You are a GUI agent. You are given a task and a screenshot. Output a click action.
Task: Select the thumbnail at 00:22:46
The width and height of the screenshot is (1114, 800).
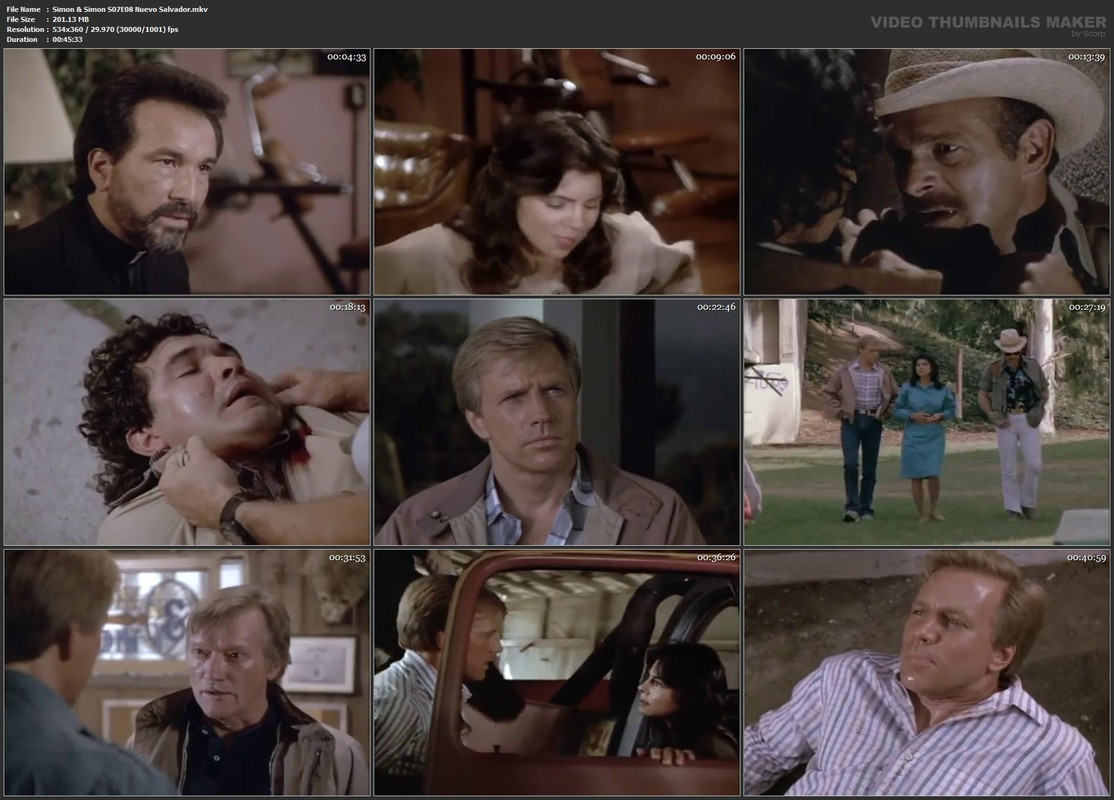557,422
